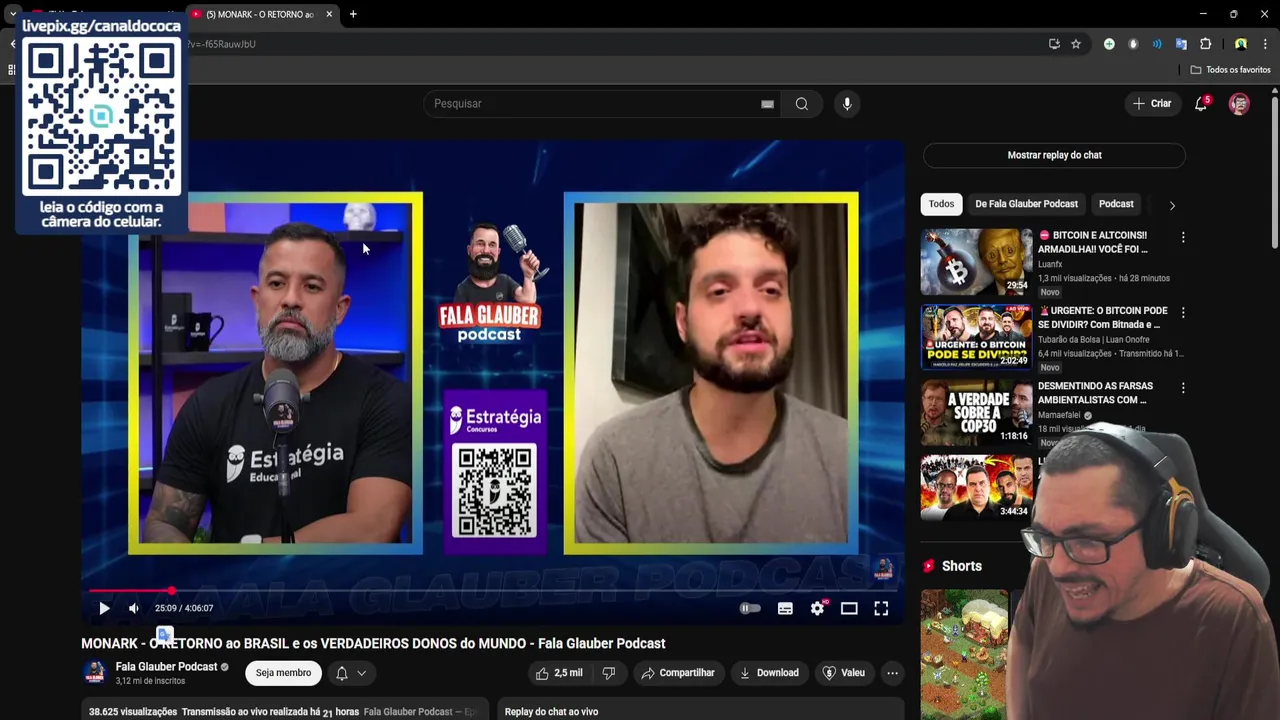Screen dimensions: 1280x720
Task: Click Replay do chat ao vivo text
Action: [551, 712]
